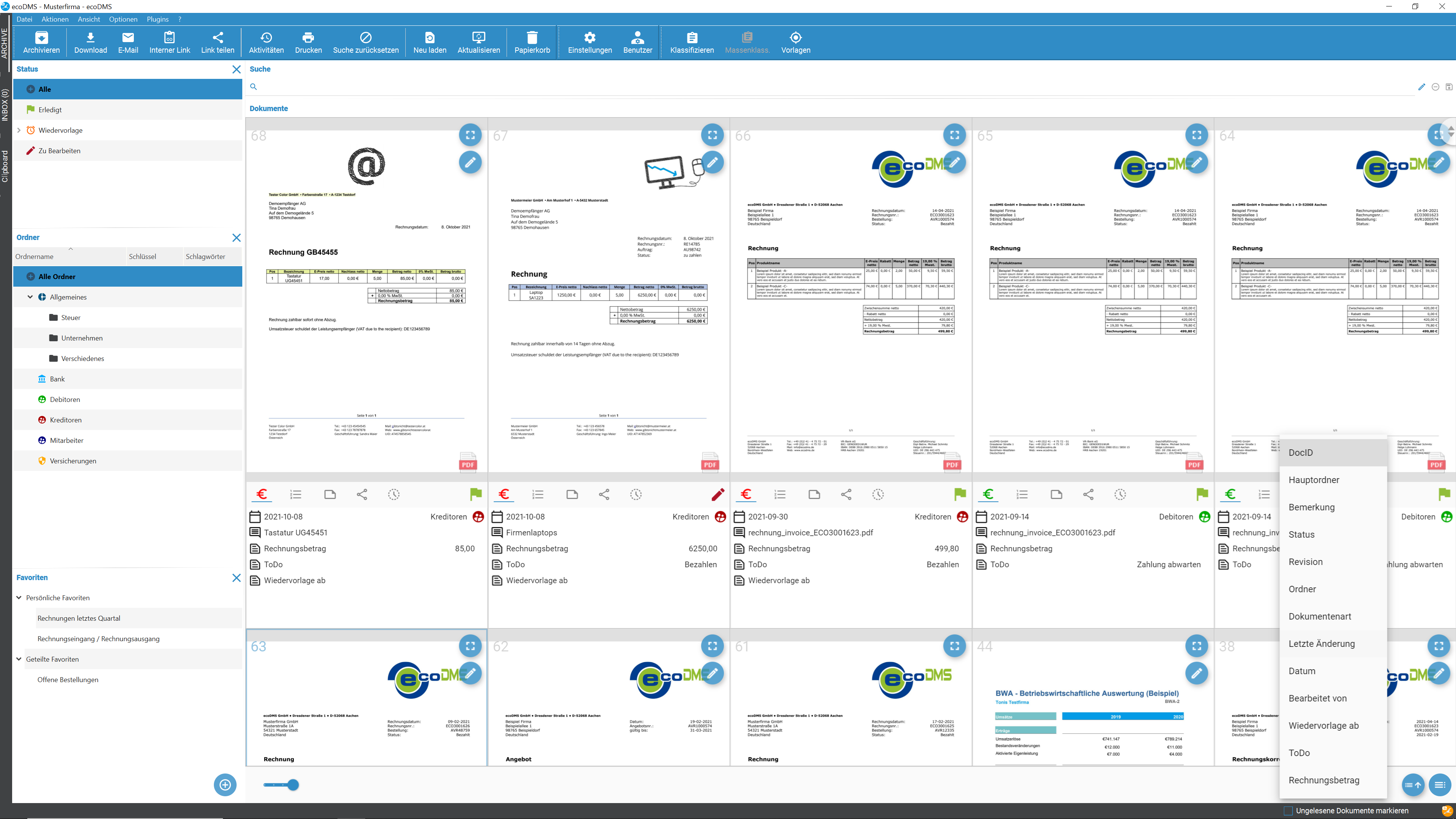
Task: Click the list icon under document 66
Action: click(x=780, y=494)
